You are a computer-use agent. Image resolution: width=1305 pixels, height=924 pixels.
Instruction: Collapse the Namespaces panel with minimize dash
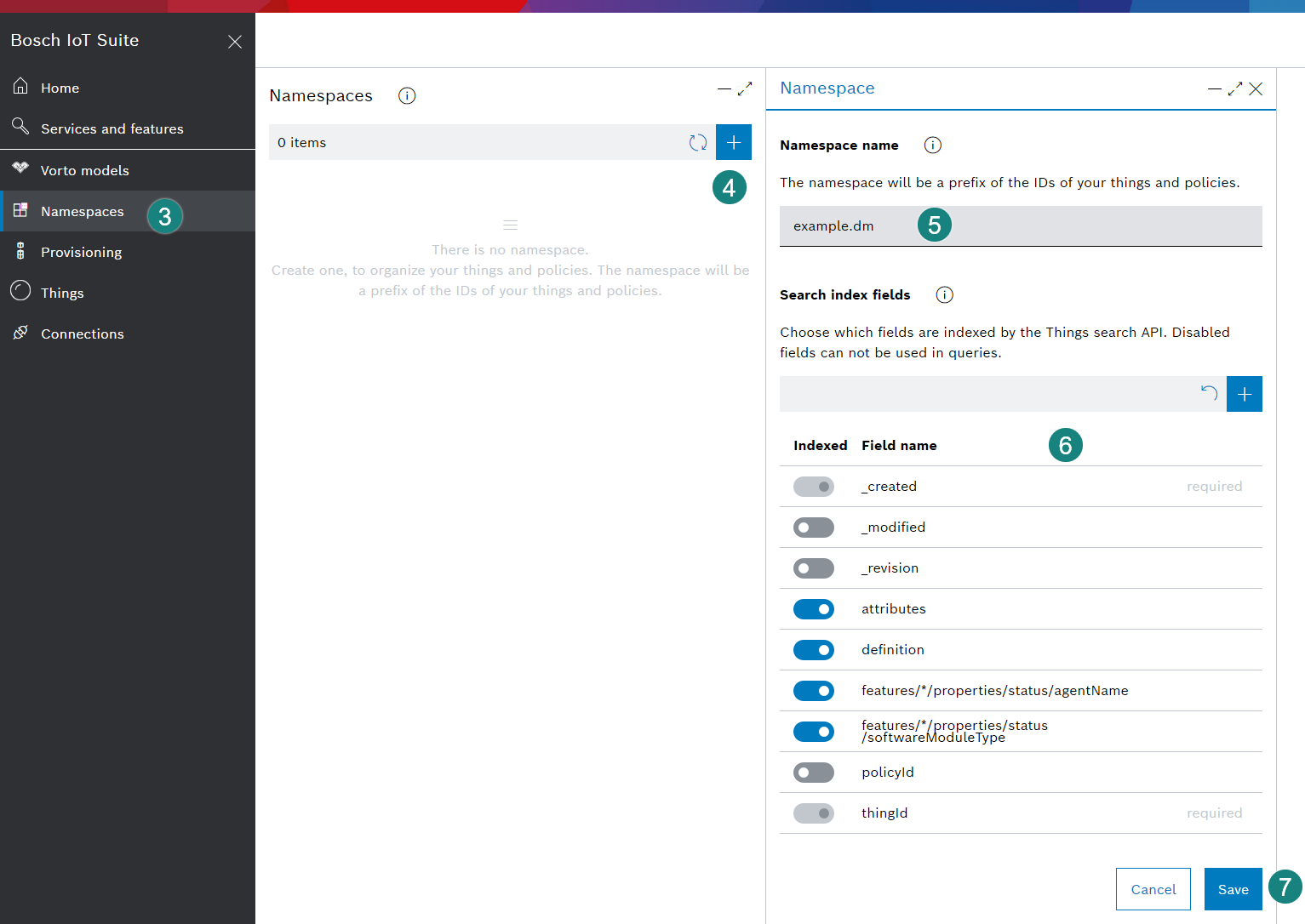point(724,88)
